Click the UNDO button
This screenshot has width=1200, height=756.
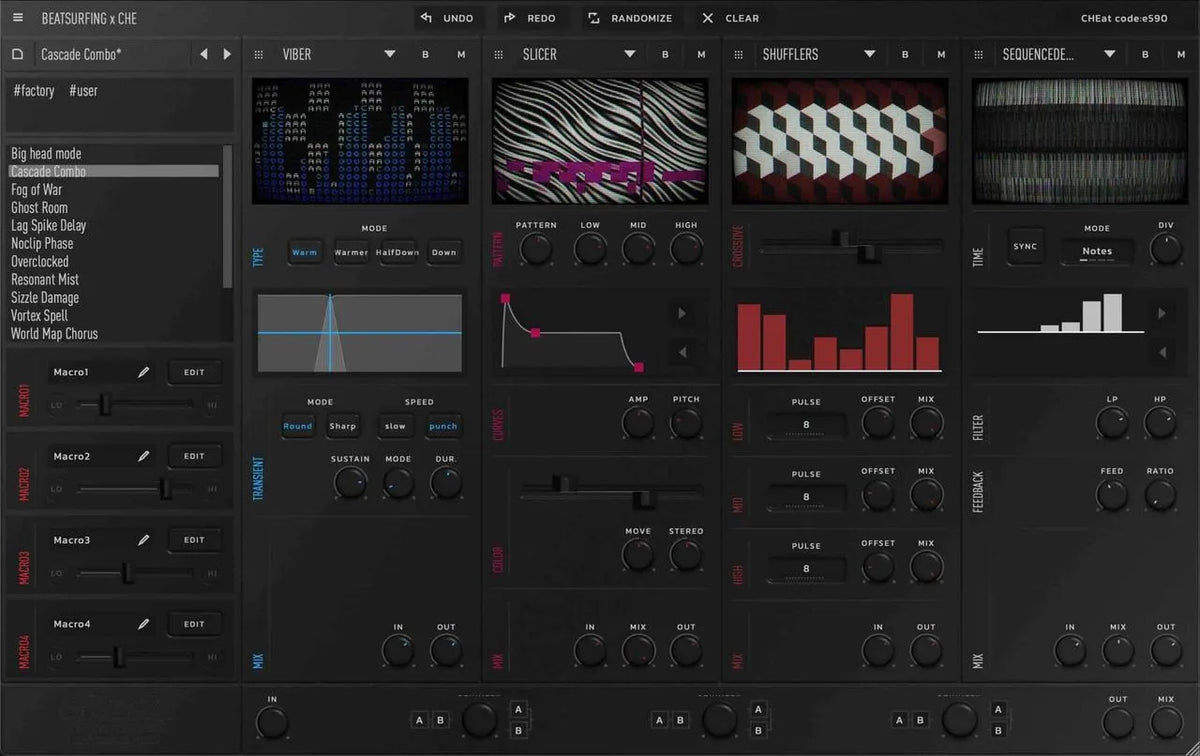pos(448,17)
